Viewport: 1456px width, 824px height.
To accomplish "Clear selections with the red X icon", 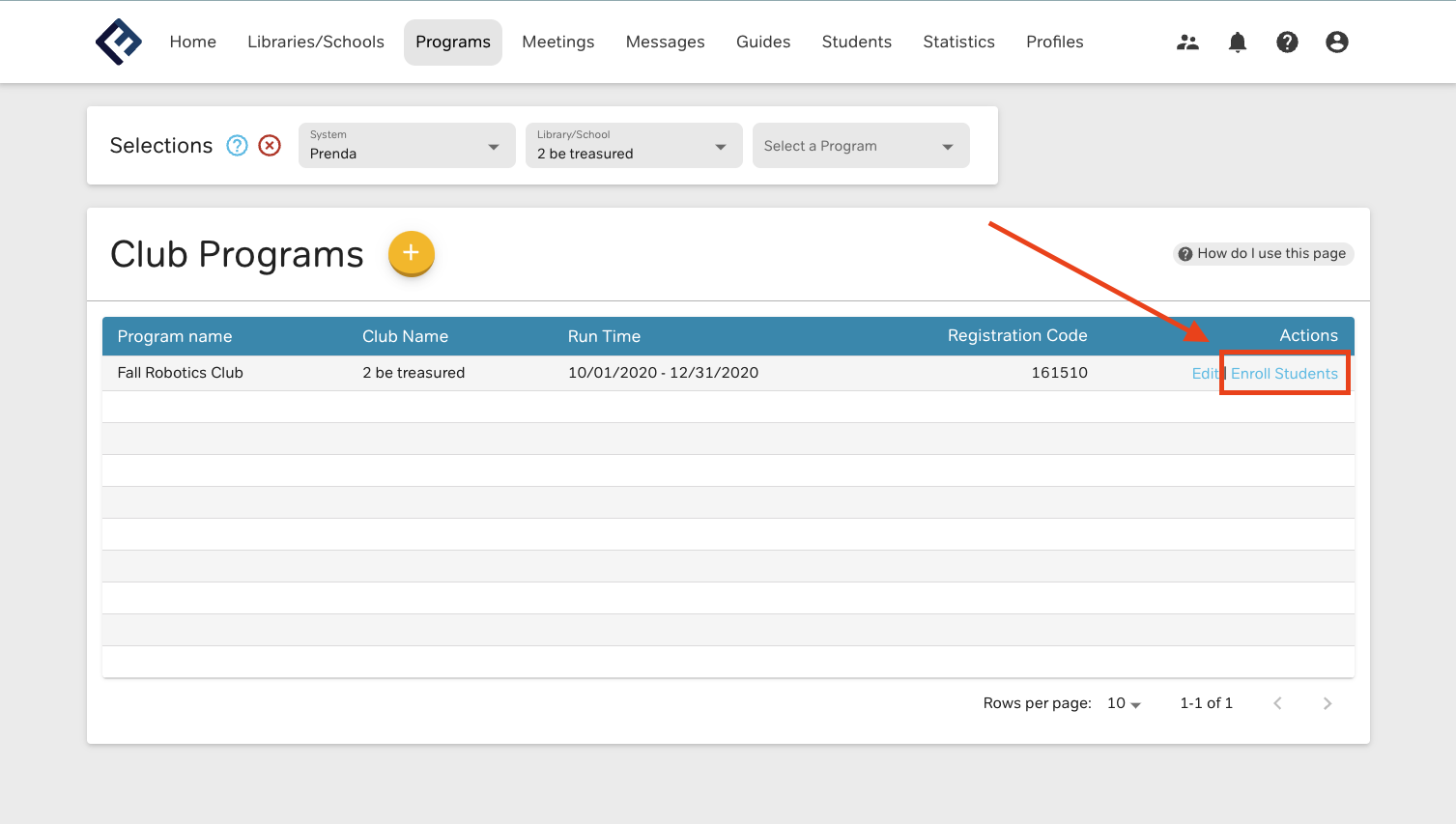I will point(270,145).
